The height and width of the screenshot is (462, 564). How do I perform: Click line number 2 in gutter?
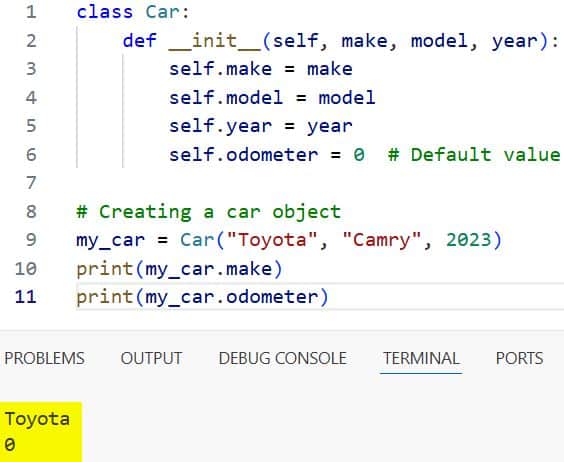pos(31,41)
